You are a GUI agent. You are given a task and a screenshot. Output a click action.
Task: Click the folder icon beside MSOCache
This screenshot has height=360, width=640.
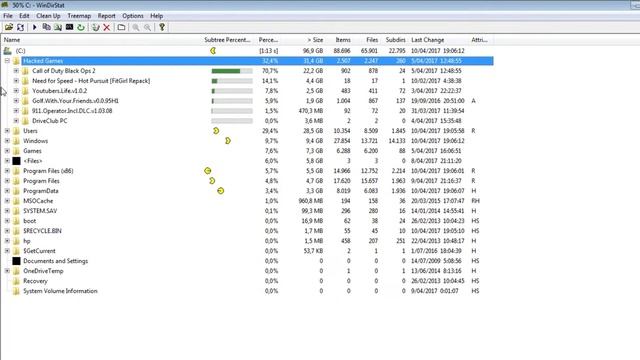(16, 201)
